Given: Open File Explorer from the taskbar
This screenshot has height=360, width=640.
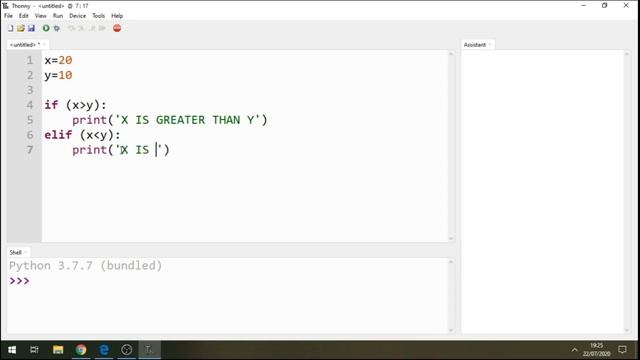Looking at the screenshot, I should click(58, 350).
